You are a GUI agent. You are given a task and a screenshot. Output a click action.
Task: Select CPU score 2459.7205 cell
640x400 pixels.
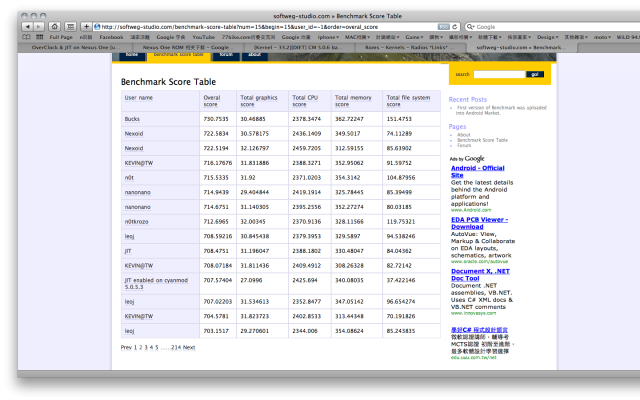(x=307, y=148)
